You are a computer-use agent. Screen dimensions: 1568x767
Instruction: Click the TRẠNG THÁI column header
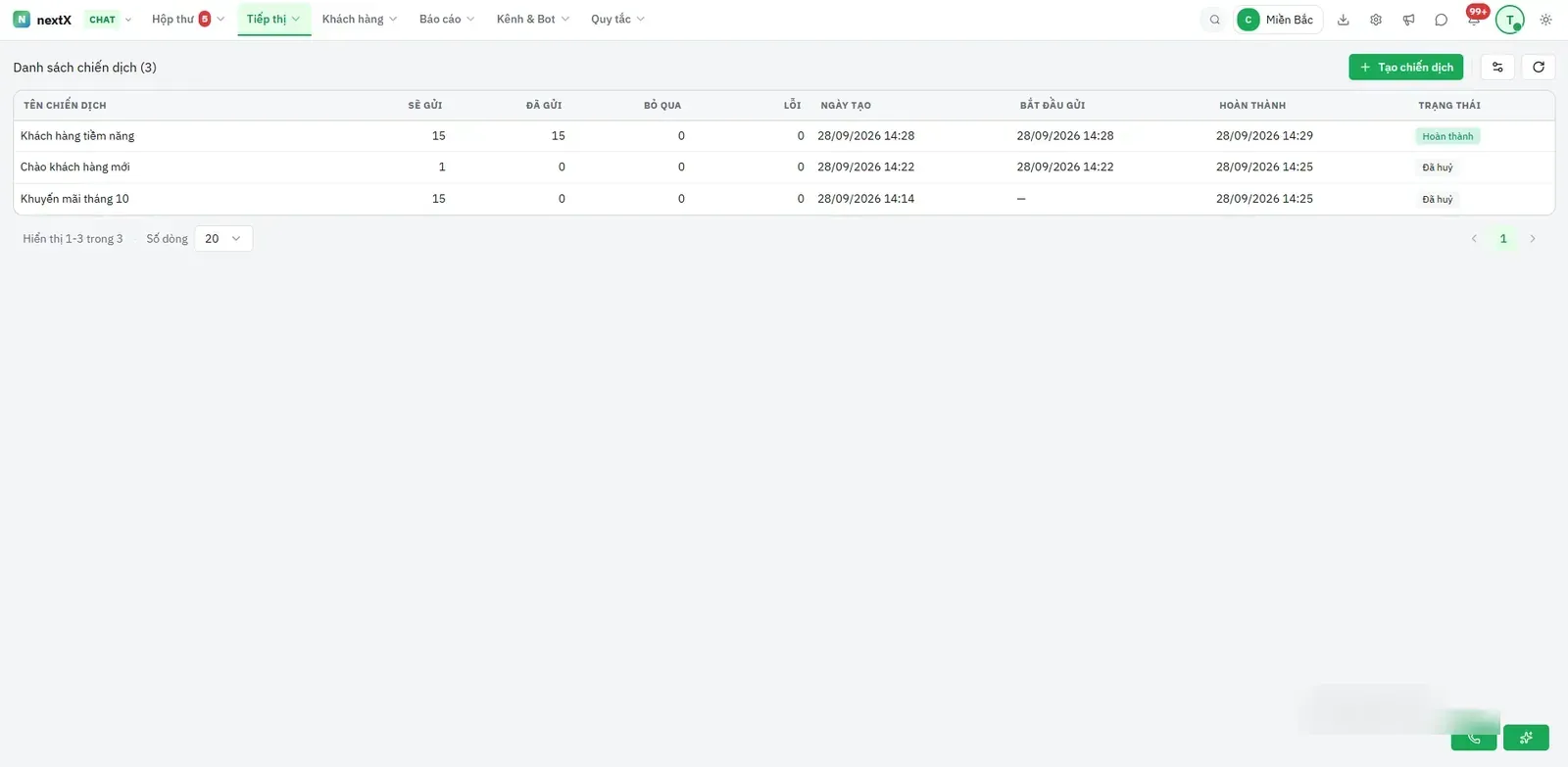coord(1449,106)
